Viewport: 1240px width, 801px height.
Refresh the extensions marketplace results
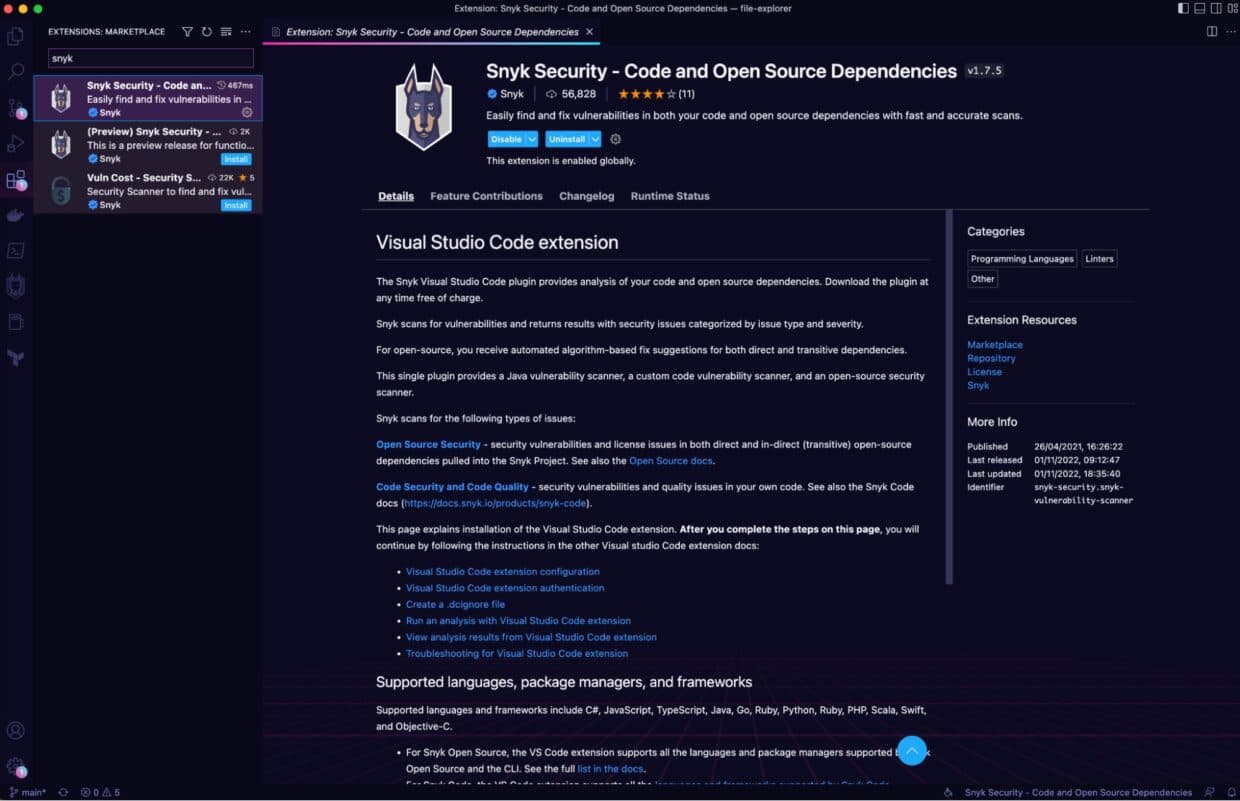click(206, 31)
